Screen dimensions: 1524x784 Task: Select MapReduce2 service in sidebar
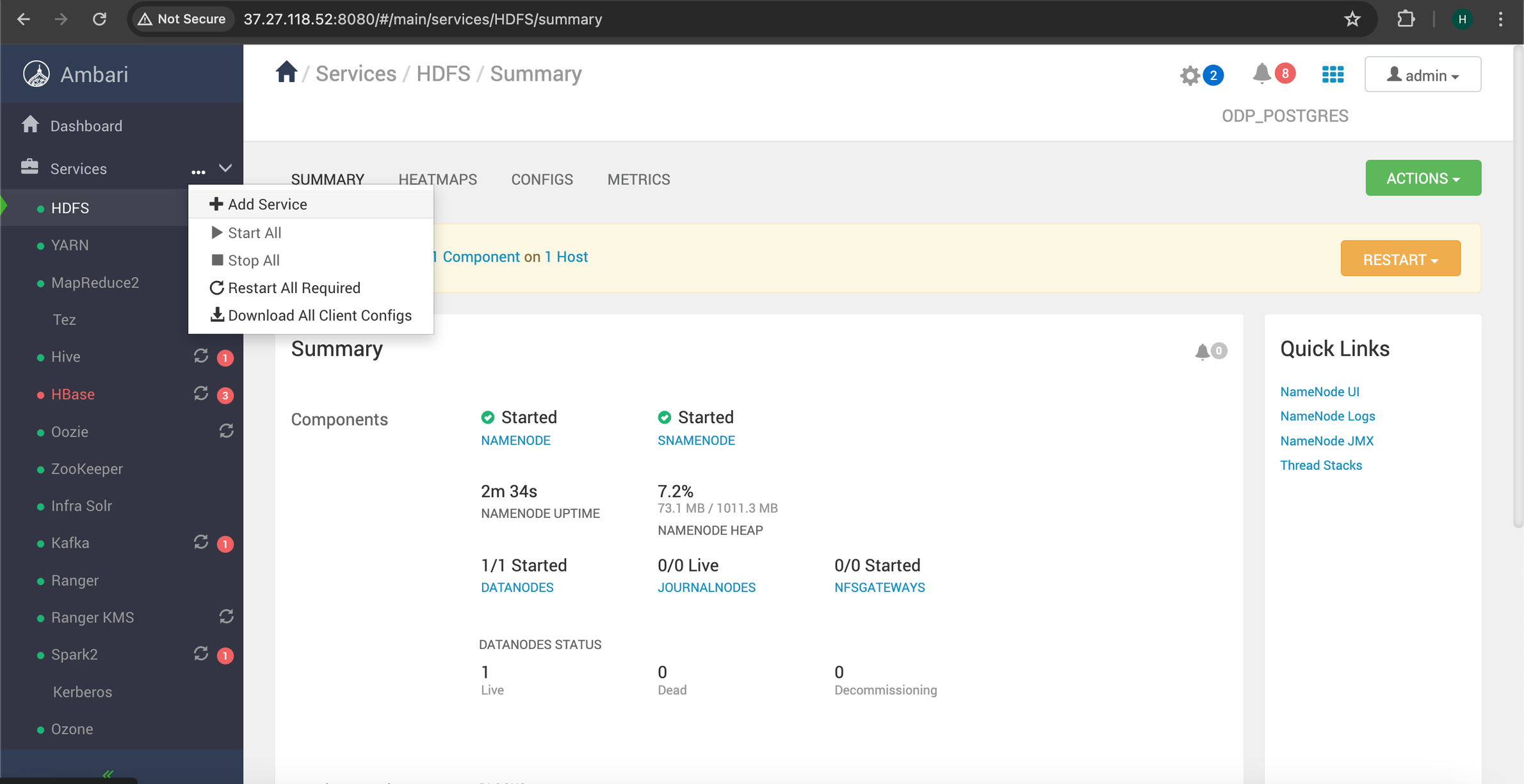pos(95,282)
